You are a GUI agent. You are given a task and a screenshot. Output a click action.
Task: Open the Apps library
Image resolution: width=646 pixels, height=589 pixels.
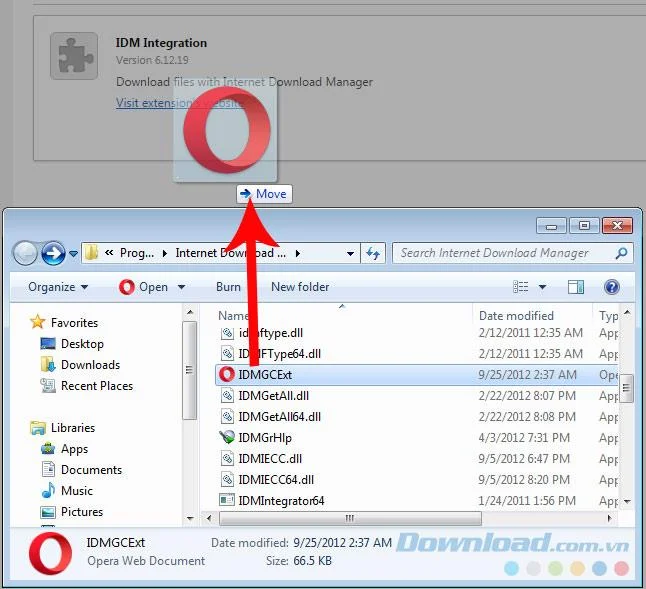pos(74,449)
